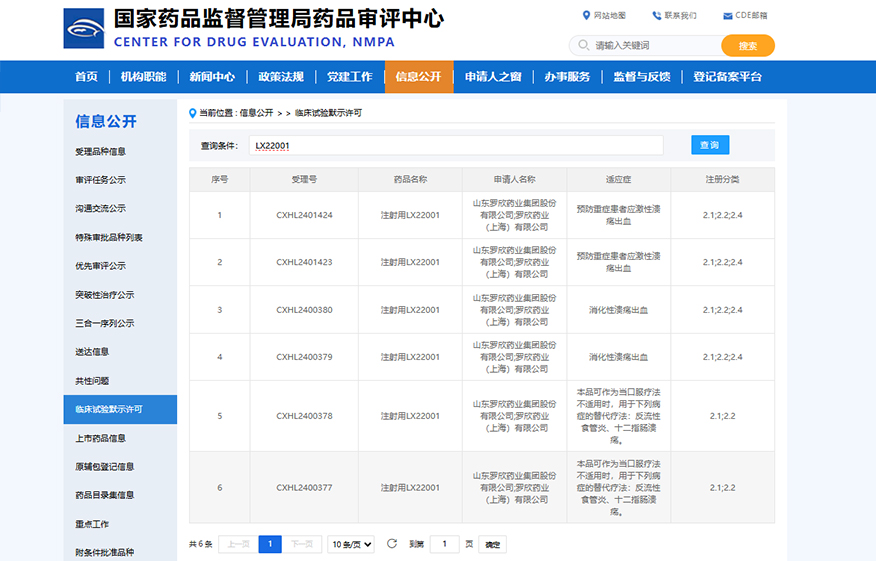
Task: Select page 1 in pagination
Action: [269, 544]
